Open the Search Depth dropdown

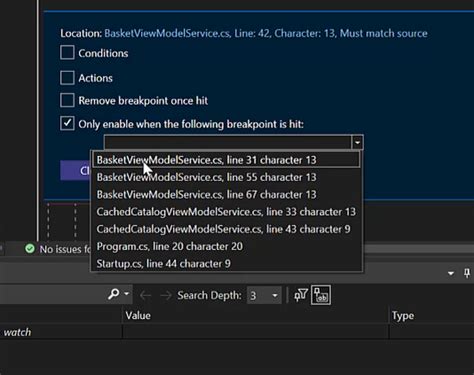point(264,295)
